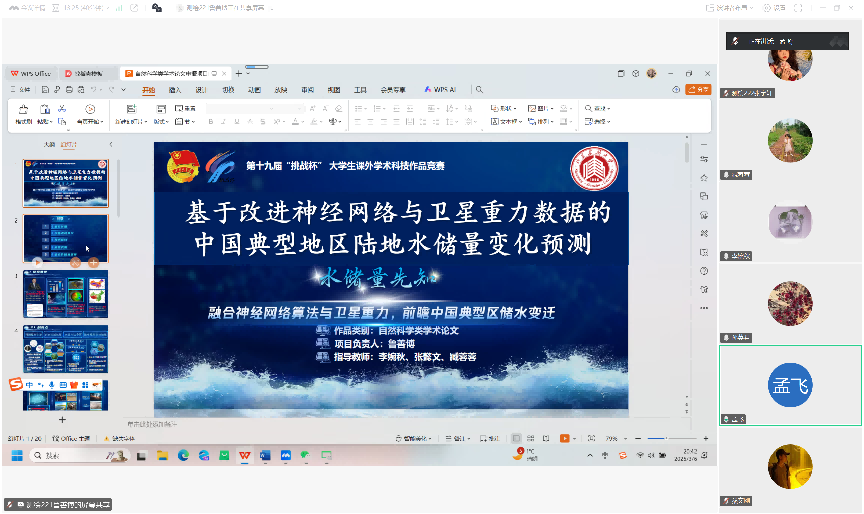This screenshot has width=864, height=514.
Task: Switch to the WPS Office home tab
Action: coord(31,73)
